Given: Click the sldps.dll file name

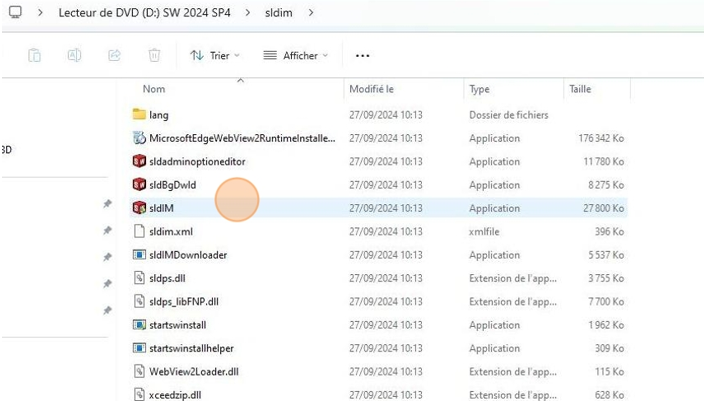Looking at the screenshot, I should click(167, 278).
